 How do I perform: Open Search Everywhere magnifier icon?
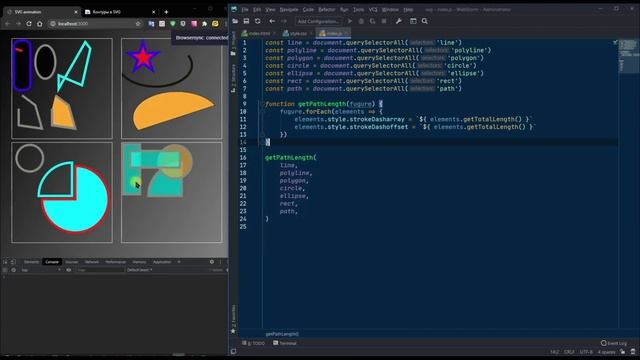[x=424, y=21]
